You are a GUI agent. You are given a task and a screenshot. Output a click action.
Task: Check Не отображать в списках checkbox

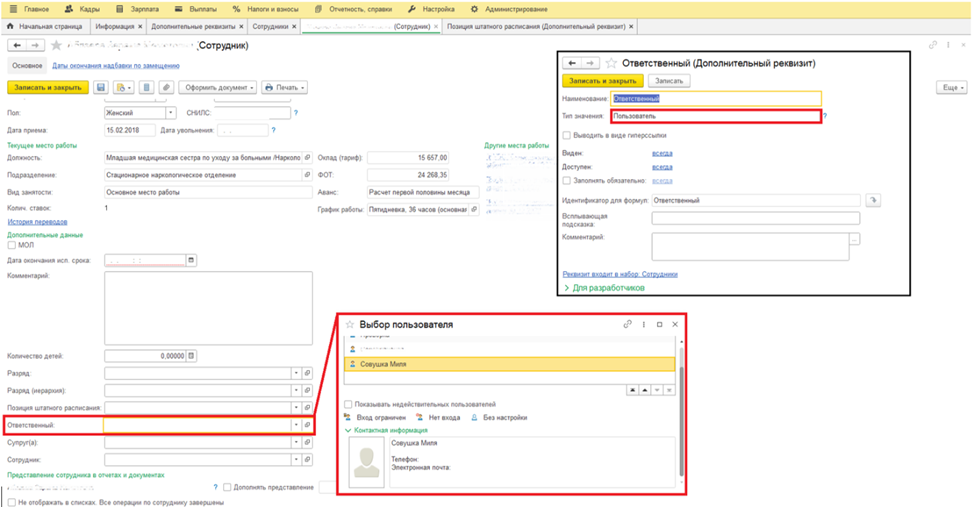(x=11, y=503)
